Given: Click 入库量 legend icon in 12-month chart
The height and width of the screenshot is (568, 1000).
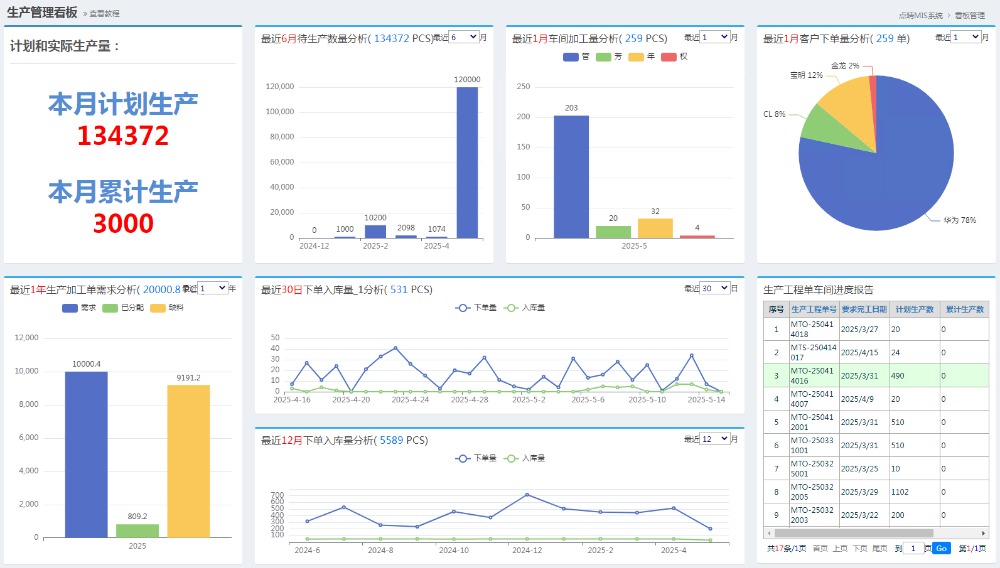Looking at the screenshot, I should point(512,458).
